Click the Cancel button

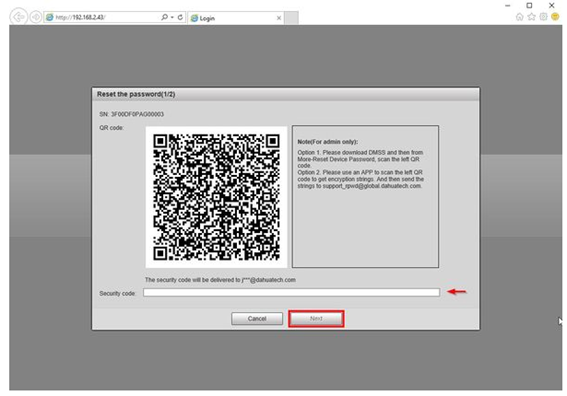point(257,319)
